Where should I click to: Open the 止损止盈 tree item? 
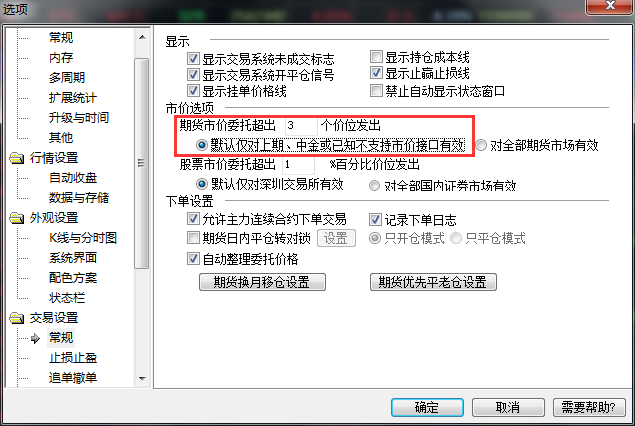(x=73, y=358)
